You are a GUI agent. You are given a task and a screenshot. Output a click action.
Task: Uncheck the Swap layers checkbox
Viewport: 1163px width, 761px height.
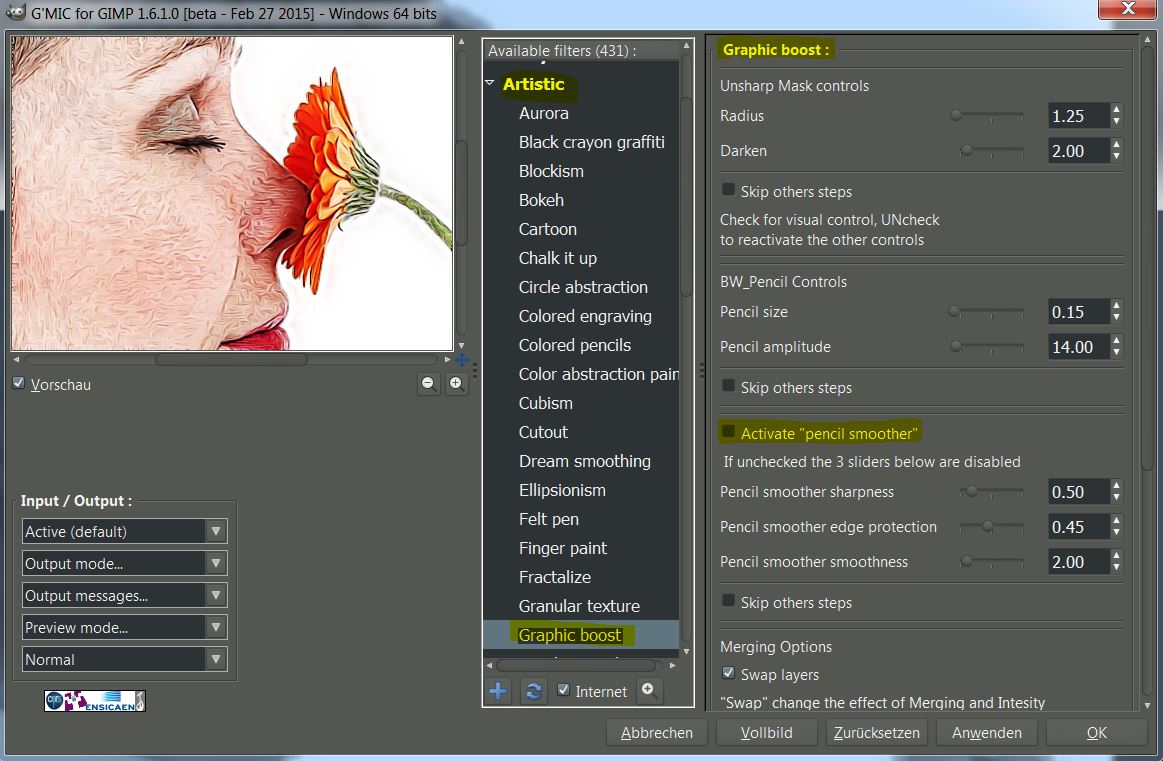click(728, 674)
